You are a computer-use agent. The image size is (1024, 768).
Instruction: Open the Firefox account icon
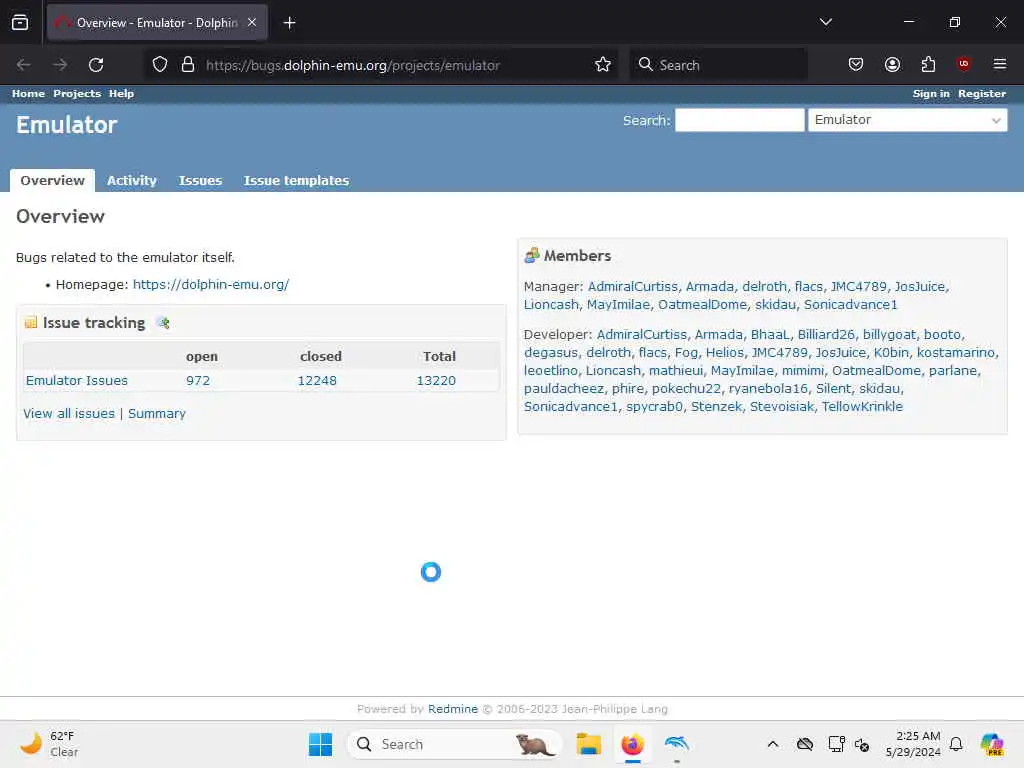coord(892,64)
